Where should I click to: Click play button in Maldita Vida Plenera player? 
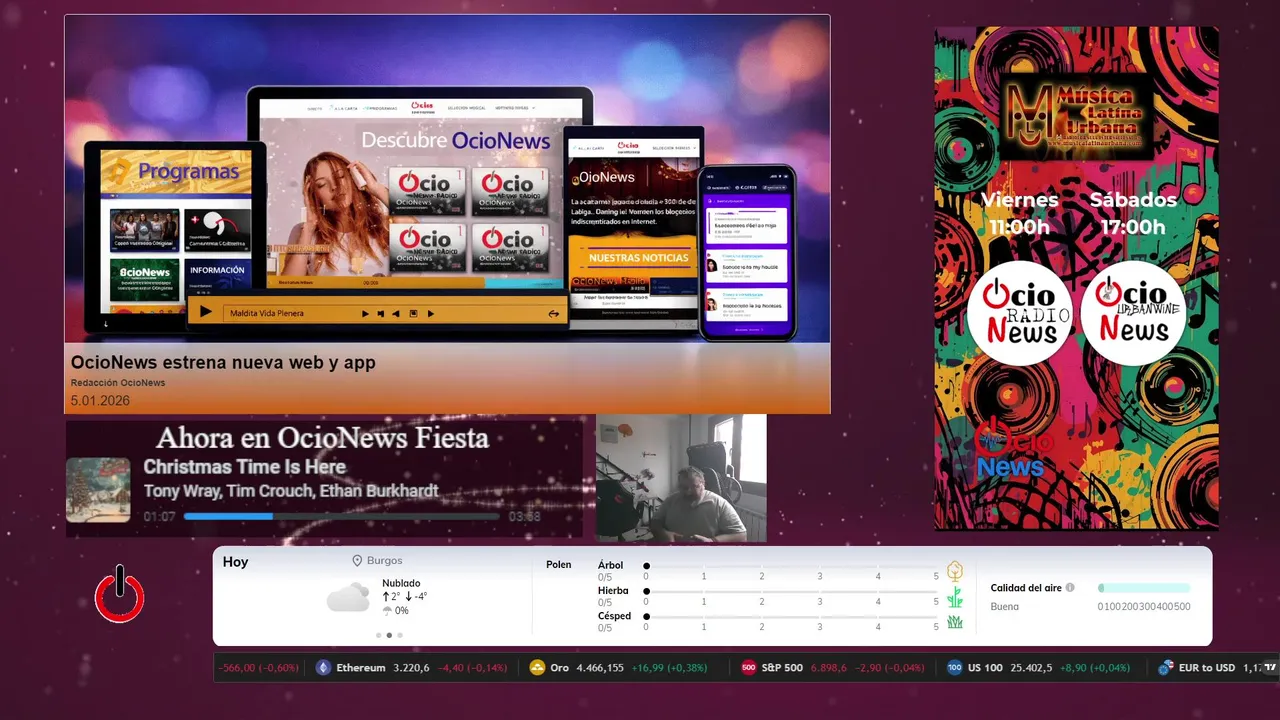point(205,312)
